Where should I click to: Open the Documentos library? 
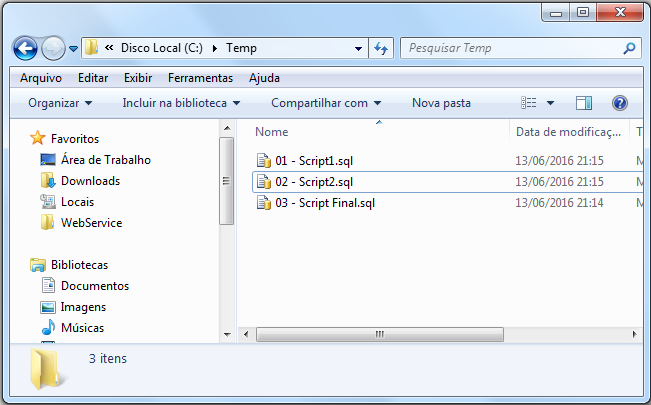(x=95, y=286)
